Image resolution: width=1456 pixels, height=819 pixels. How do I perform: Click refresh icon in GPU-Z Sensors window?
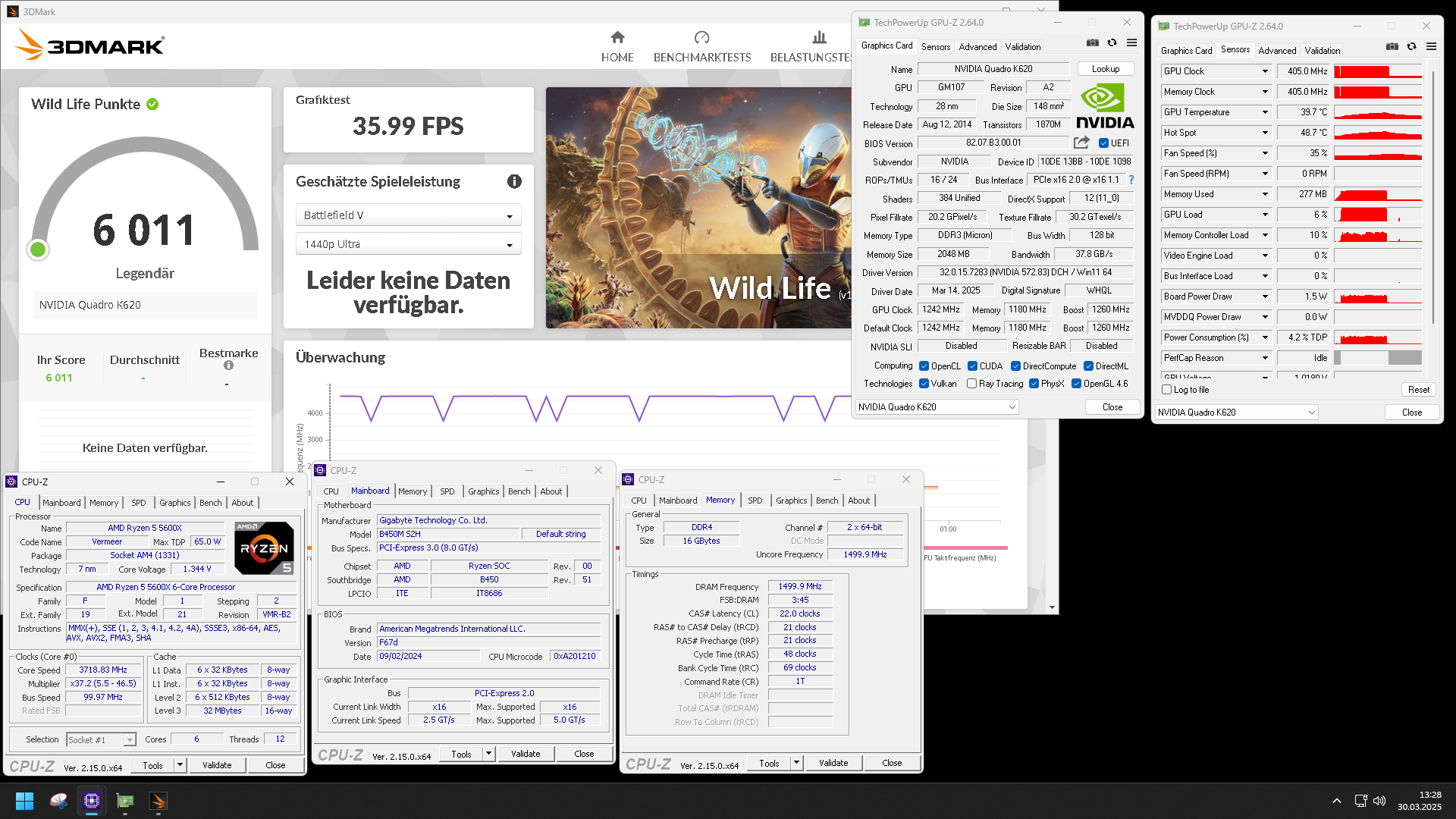[1411, 47]
